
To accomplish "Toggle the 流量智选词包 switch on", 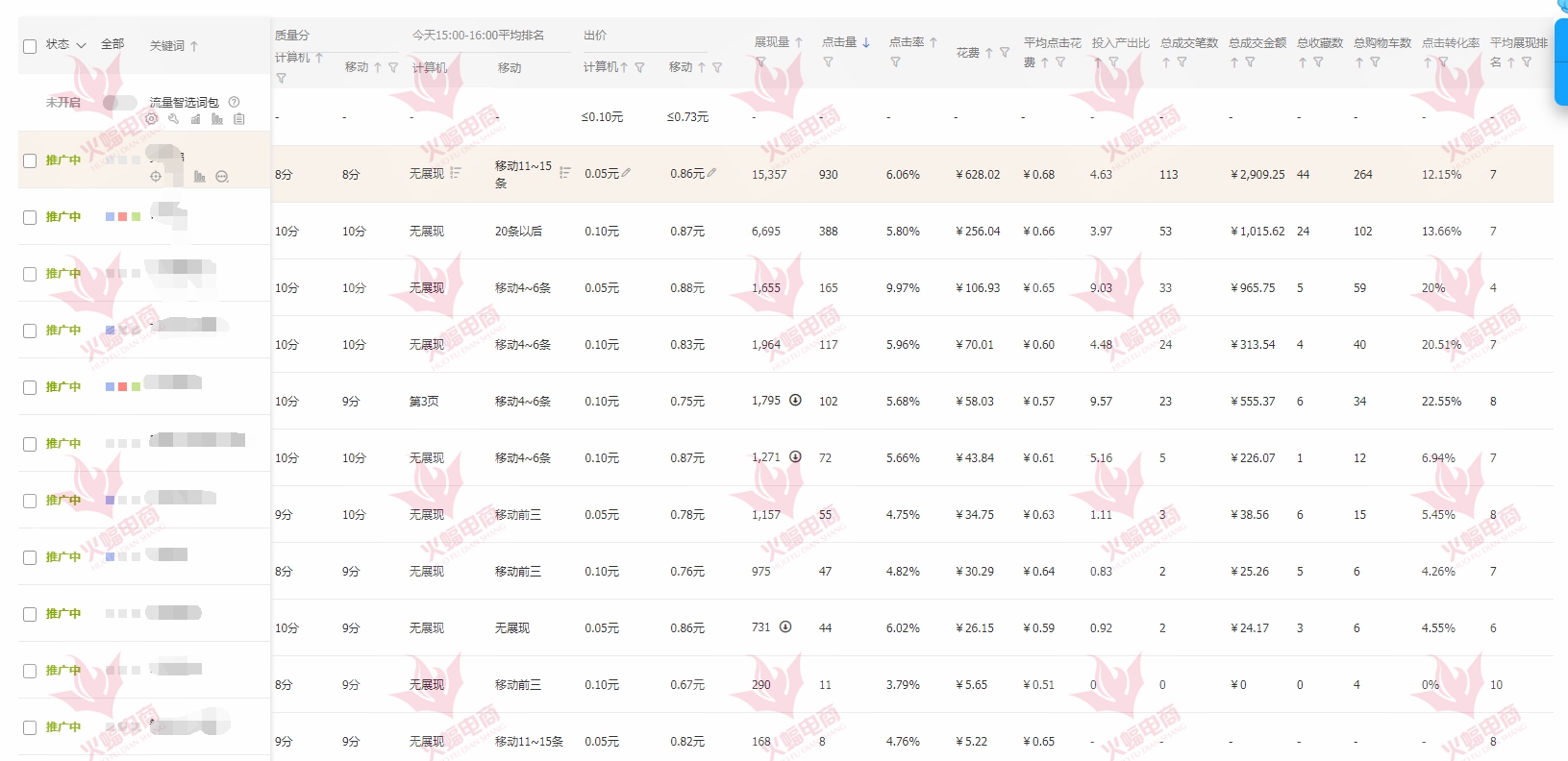I will coord(119,102).
